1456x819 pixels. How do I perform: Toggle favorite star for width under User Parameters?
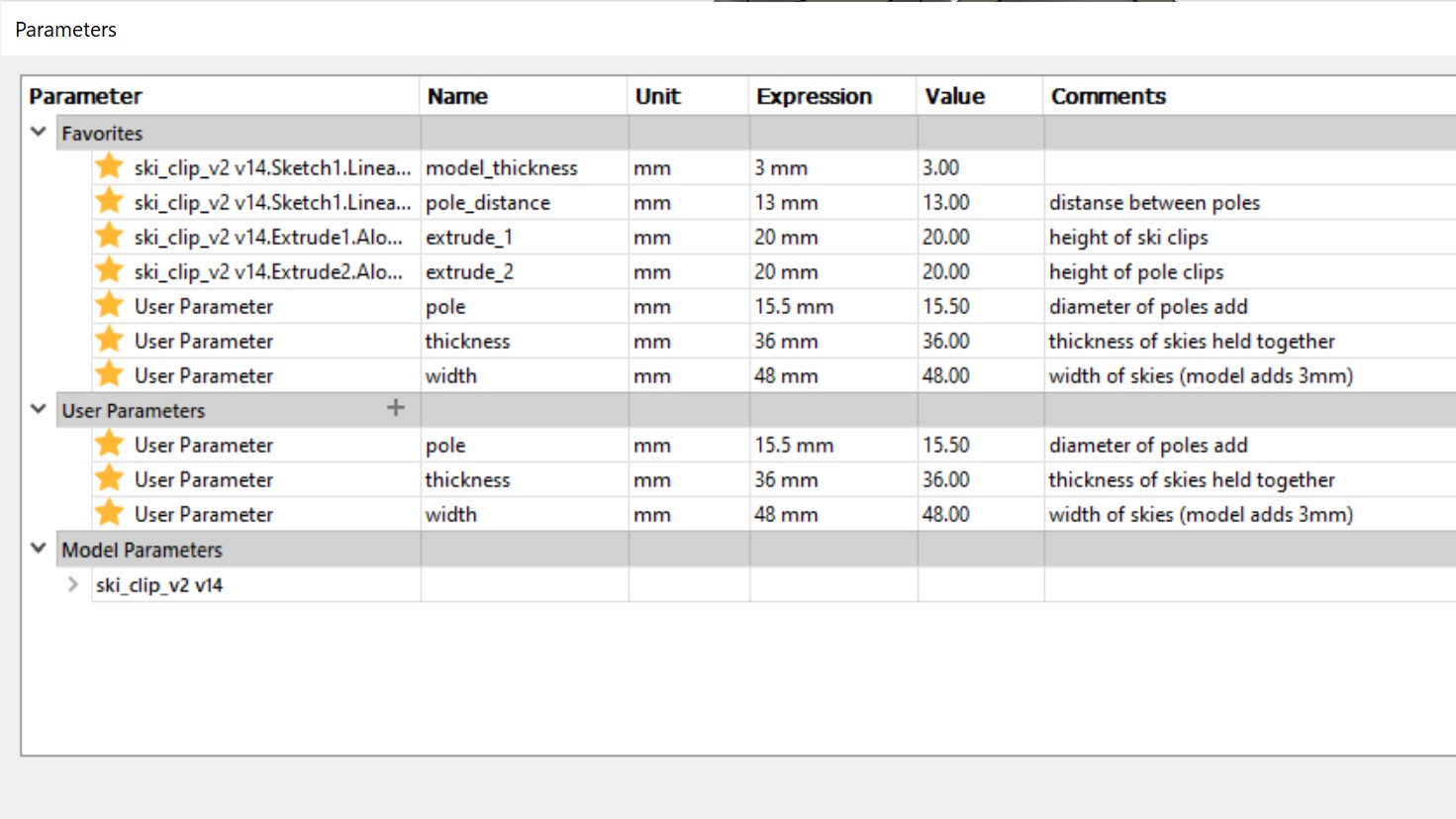click(x=109, y=513)
